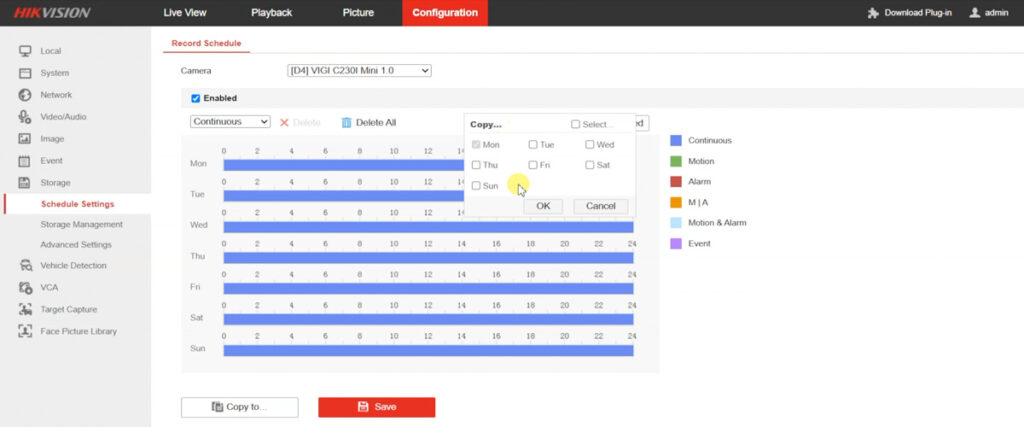This screenshot has height=427, width=1024.
Task: Expand the Continuous record type dropdown
Action: 230,122
